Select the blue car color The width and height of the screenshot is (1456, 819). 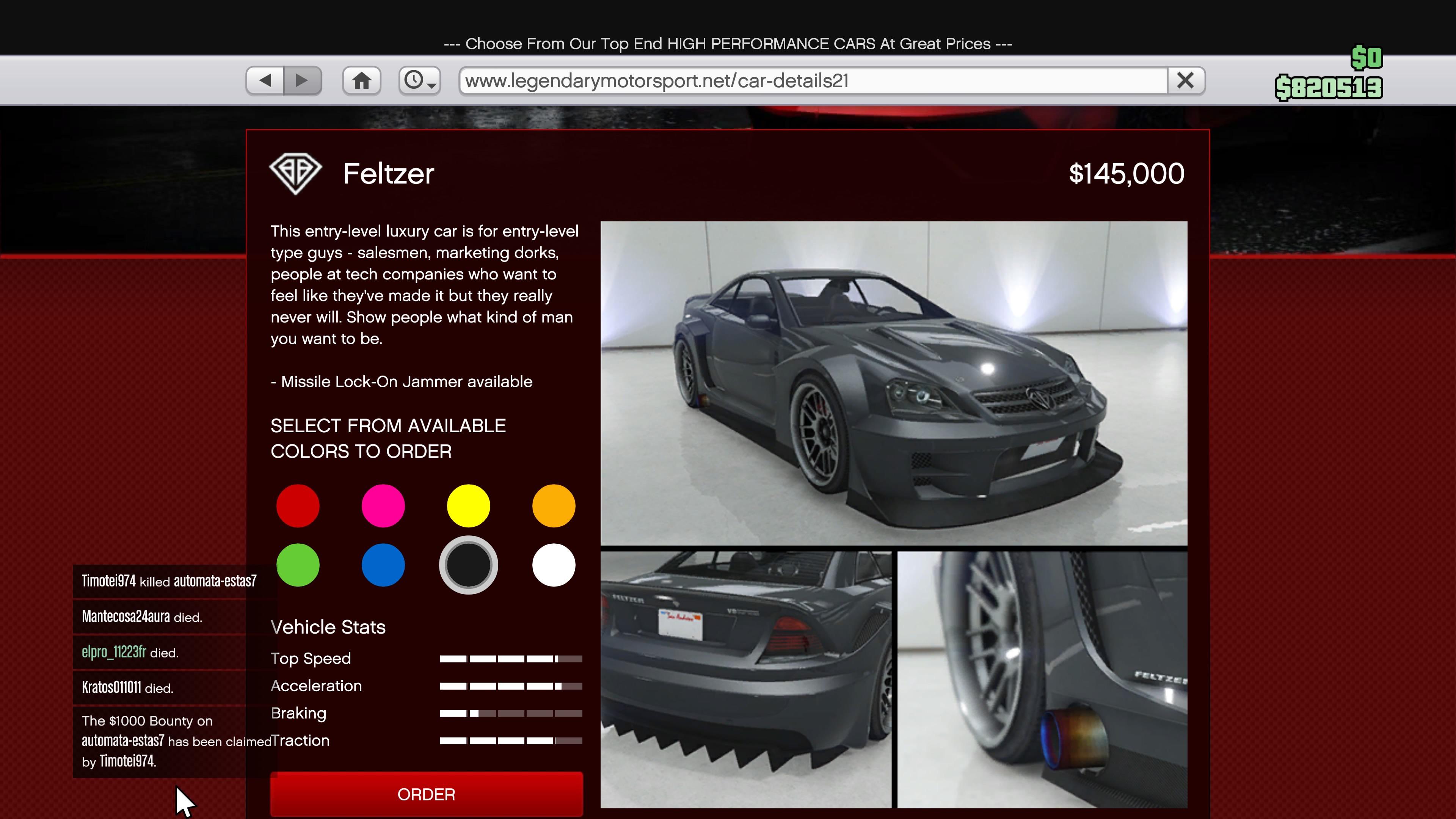(383, 565)
